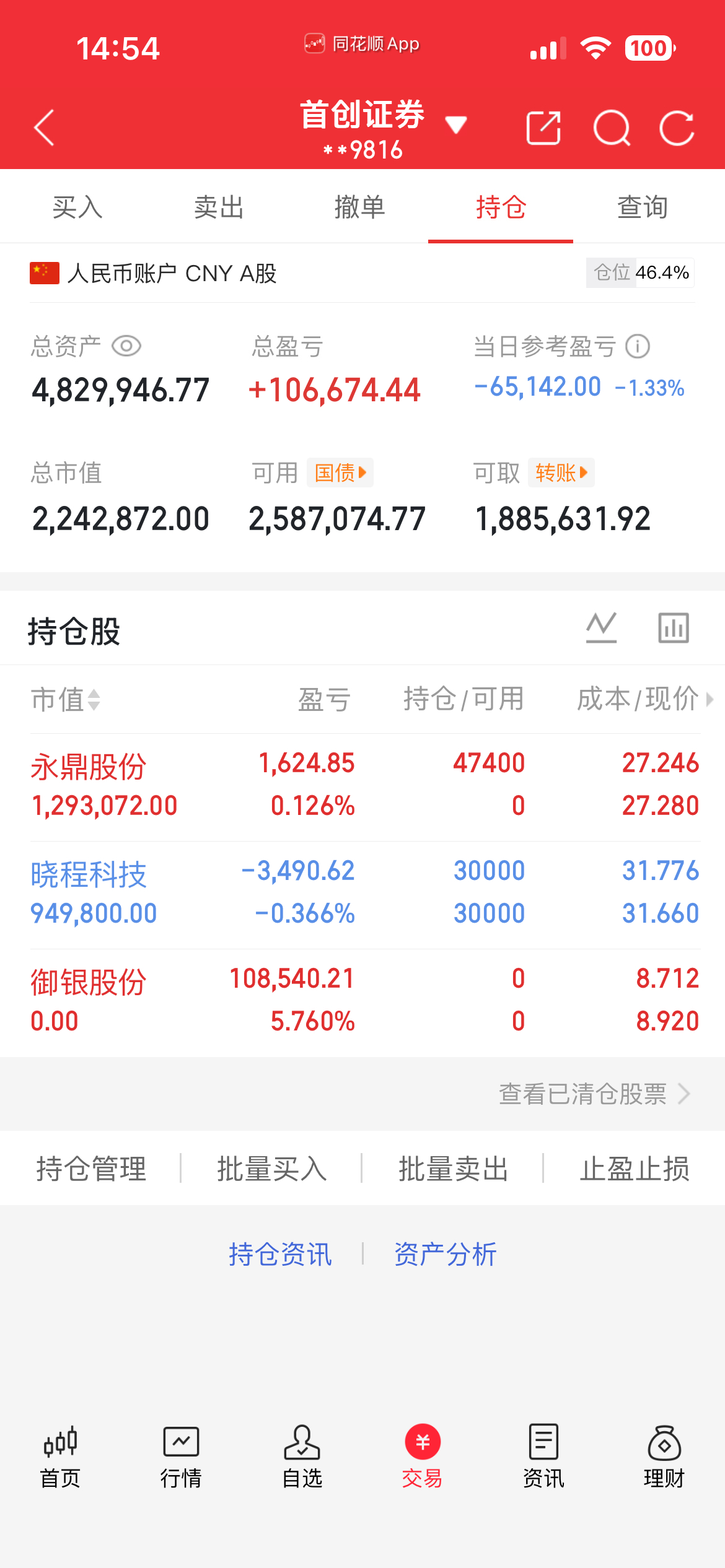This screenshot has height=1568, width=725.
Task: Tap 人民币账户 CNY A股 label
Action: pos(172,273)
